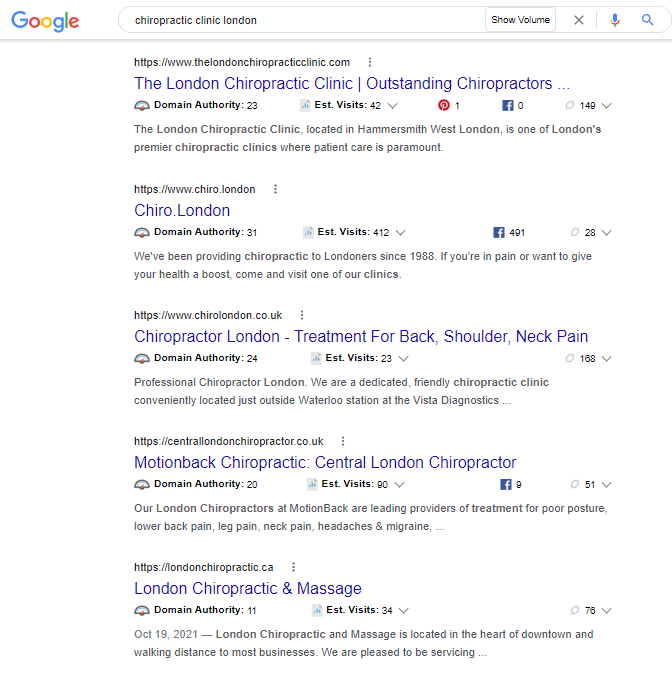The height and width of the screenshot is (673, 672).
Task: Clear the search box with X icon
Action: [x=578, y=20]
